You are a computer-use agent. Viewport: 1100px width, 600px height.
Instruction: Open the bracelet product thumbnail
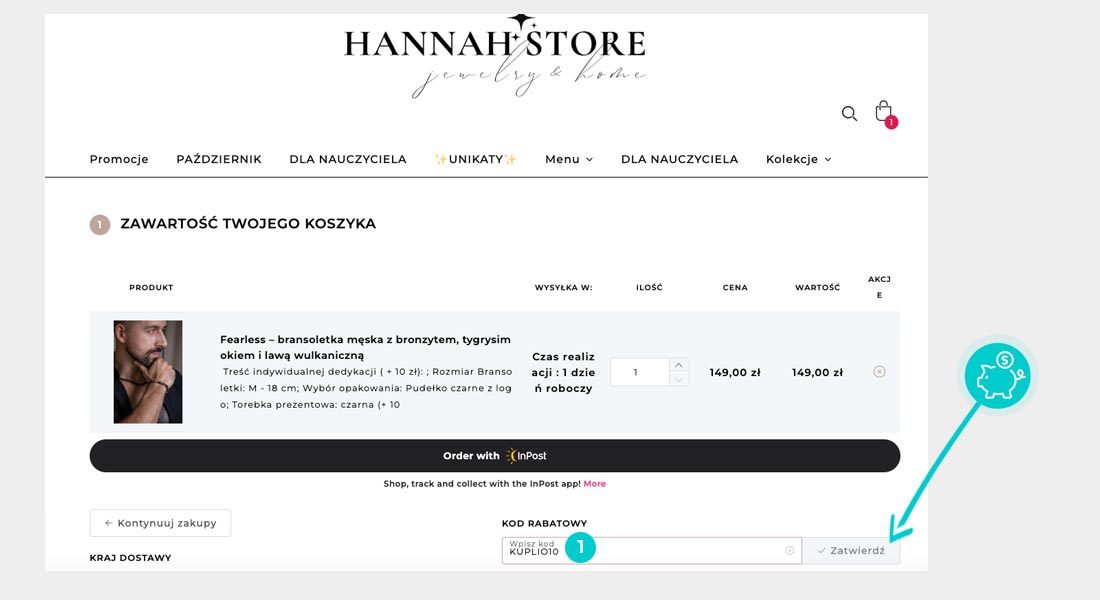click(148, 372)
